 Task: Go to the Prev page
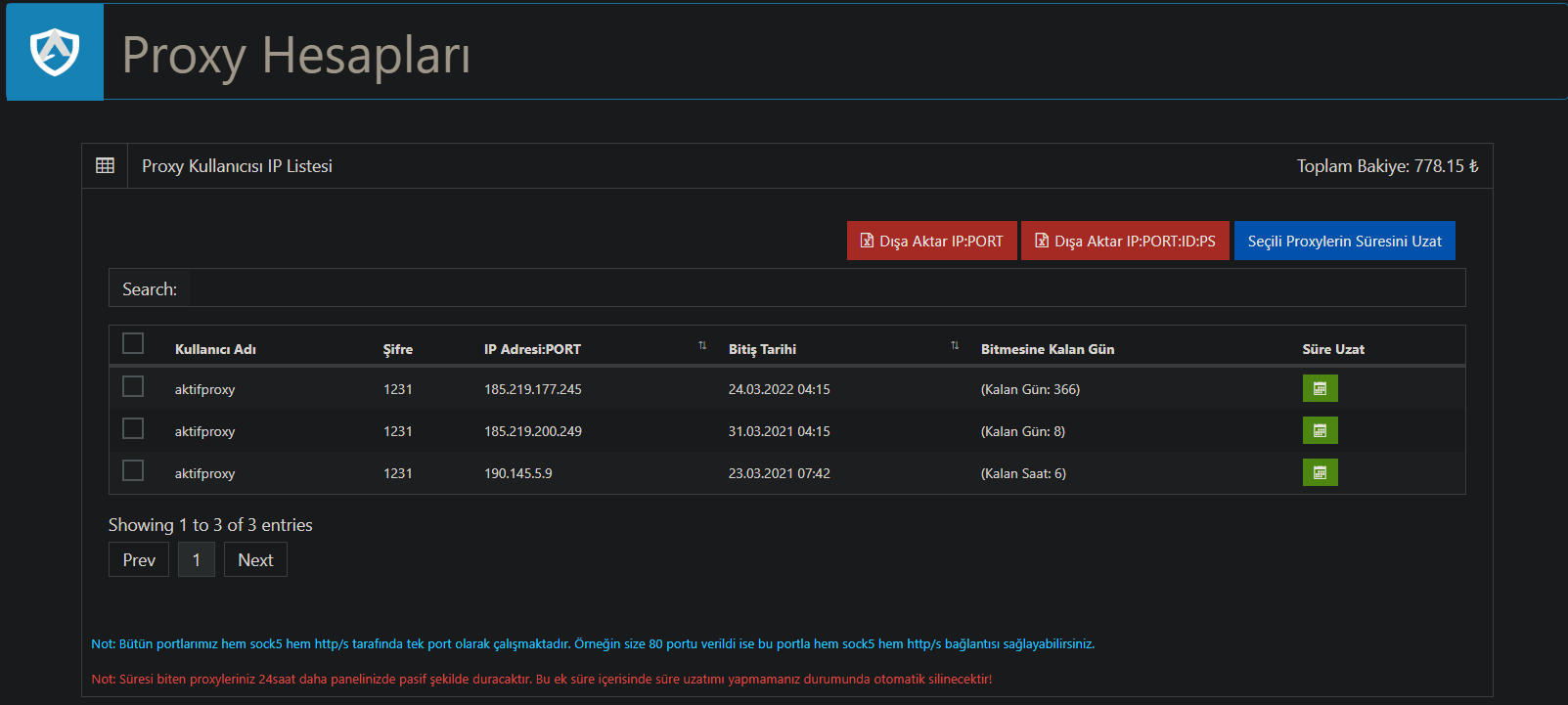[139, 560]
